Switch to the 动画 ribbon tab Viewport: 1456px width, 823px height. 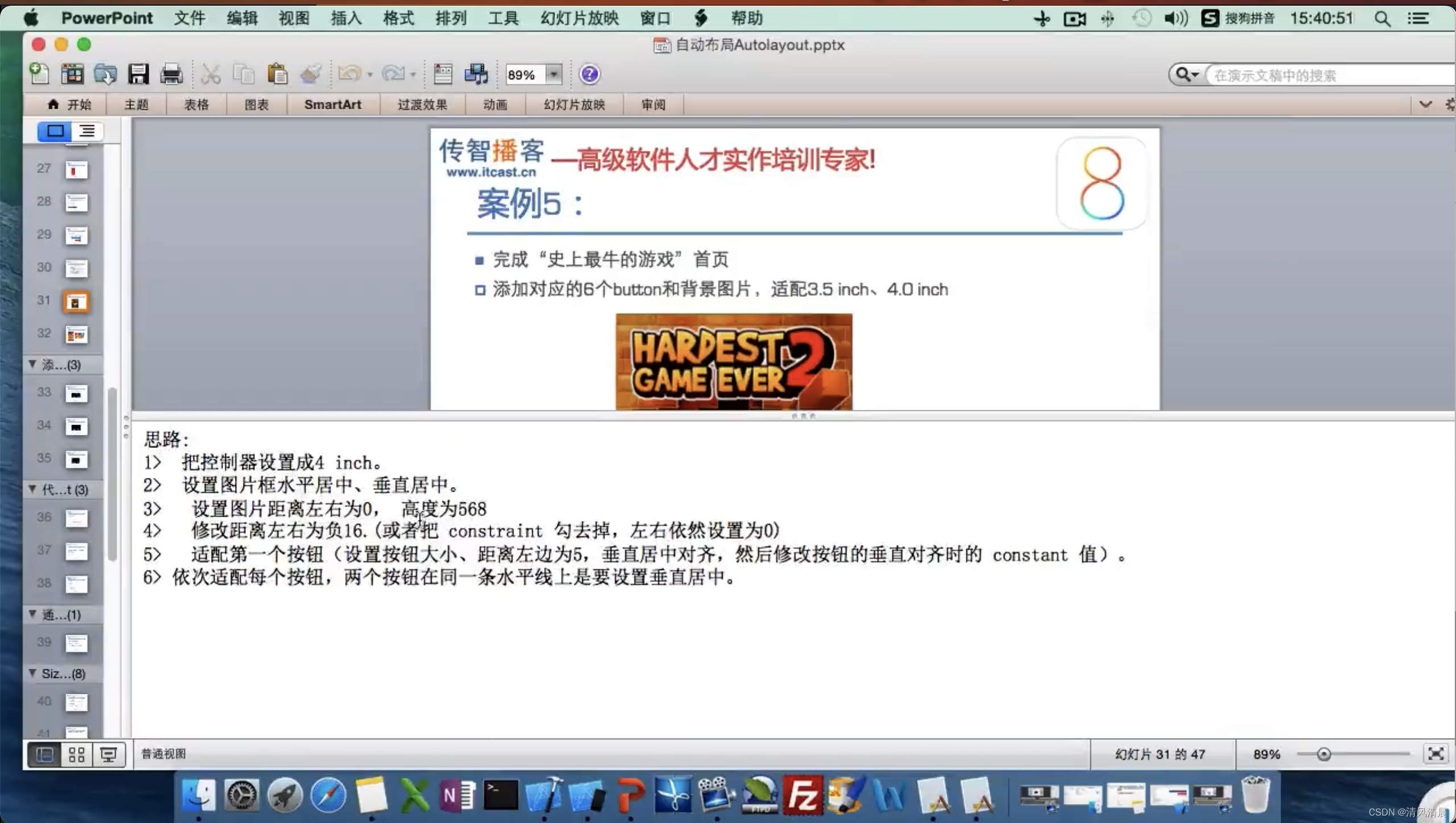495,105
